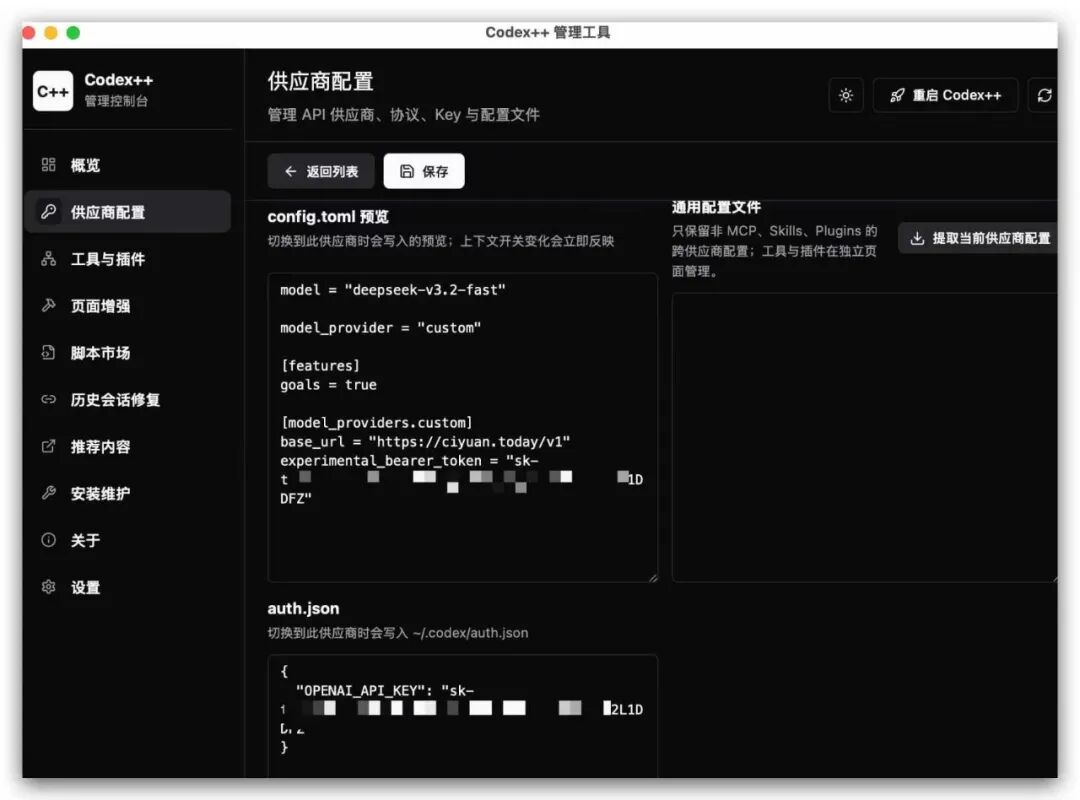The height and width of the screenshot is (800, 1080).
Task: Select the 供应商配置 sidebar item
Action: (x=127, y=212)
